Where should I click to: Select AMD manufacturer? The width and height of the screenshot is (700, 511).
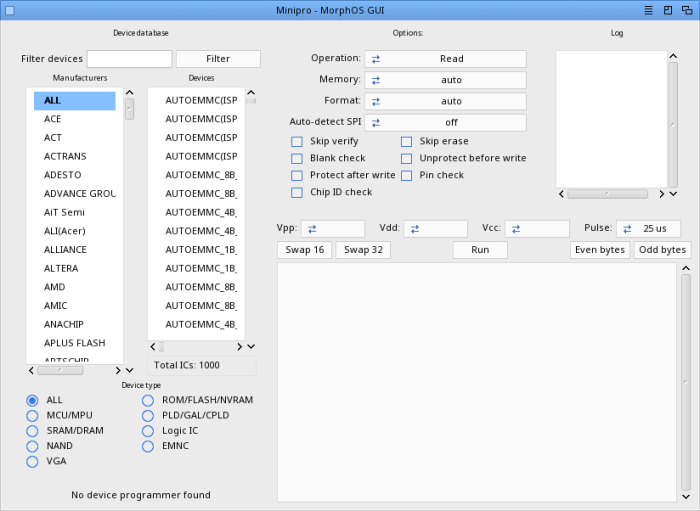click(75, 287)
